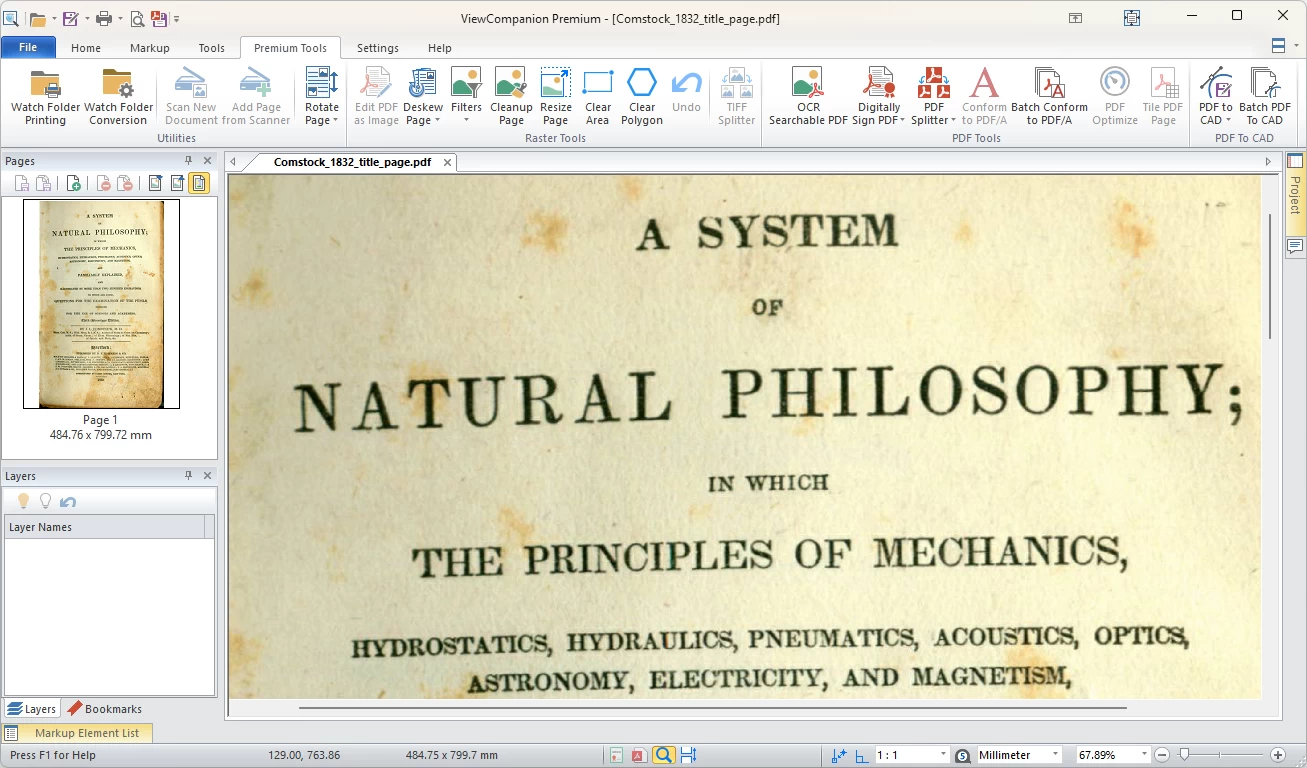Select the Clear Area tool
Screen dimensions: 1307x768
click(598, 97)
